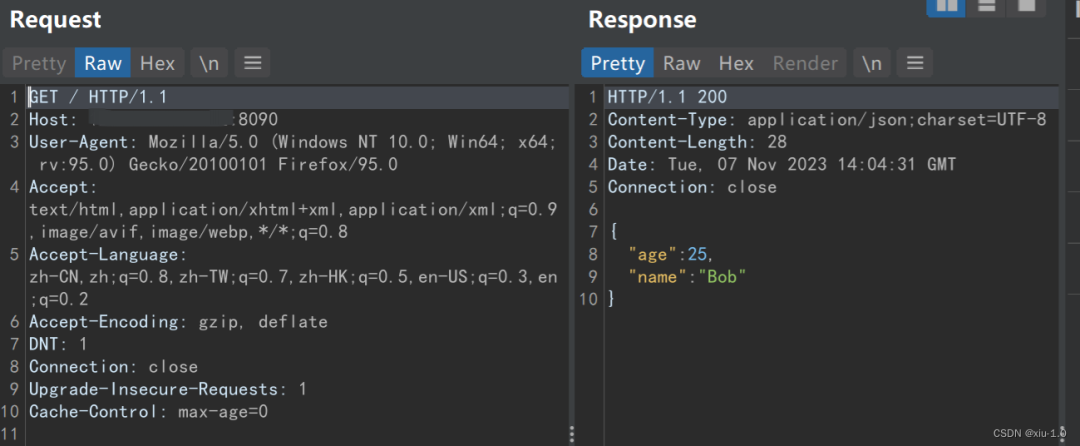Select the side-by-side layout icon
Viewport: 1080px width, 446px height.
point(945,6)
